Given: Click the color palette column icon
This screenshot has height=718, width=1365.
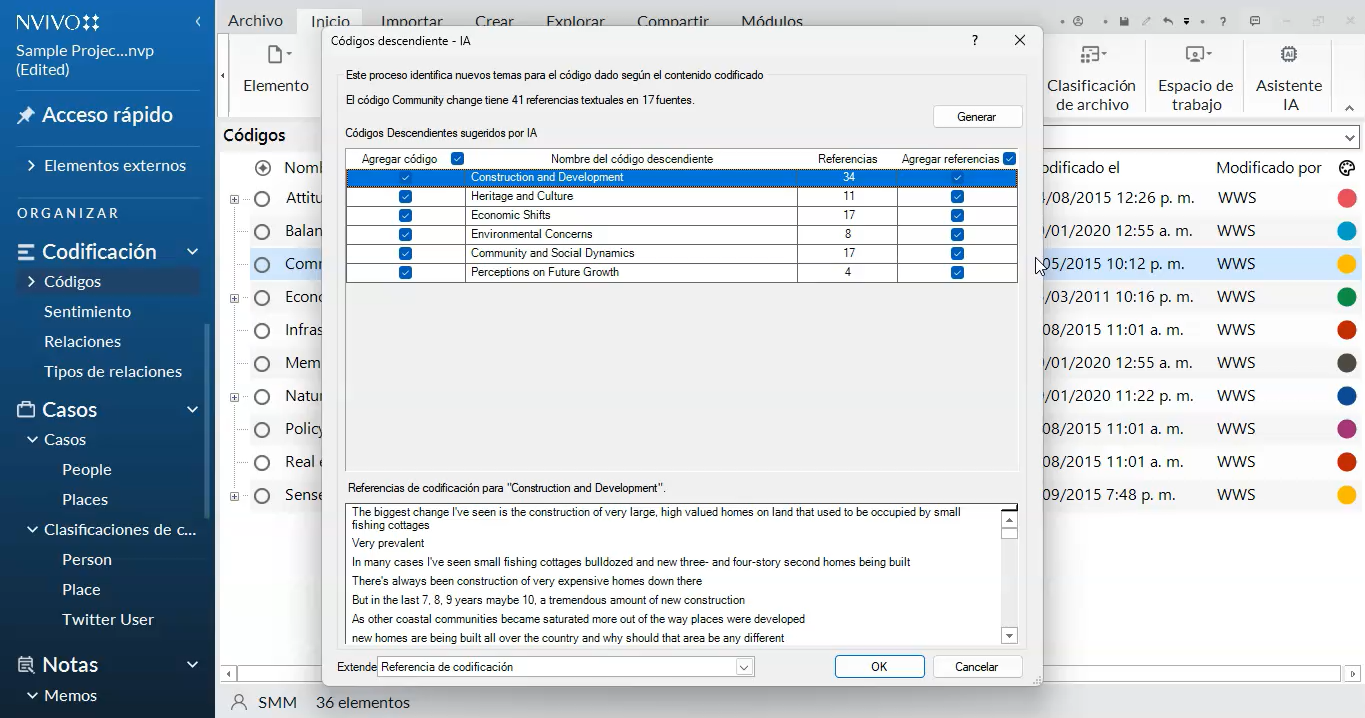Looking at the screenshot, I should pos(1346,168).
